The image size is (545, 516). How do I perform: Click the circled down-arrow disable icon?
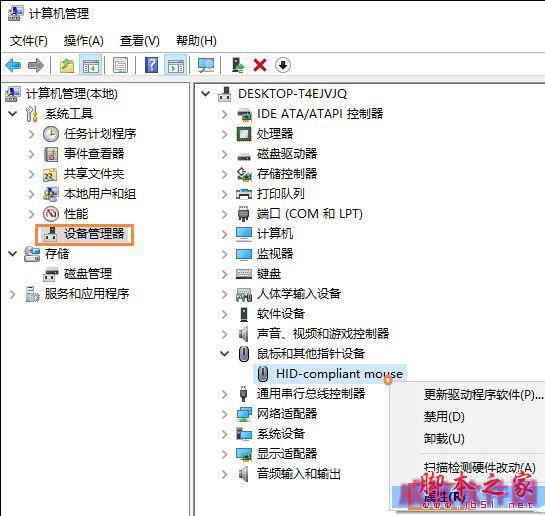tap(283, 65)
